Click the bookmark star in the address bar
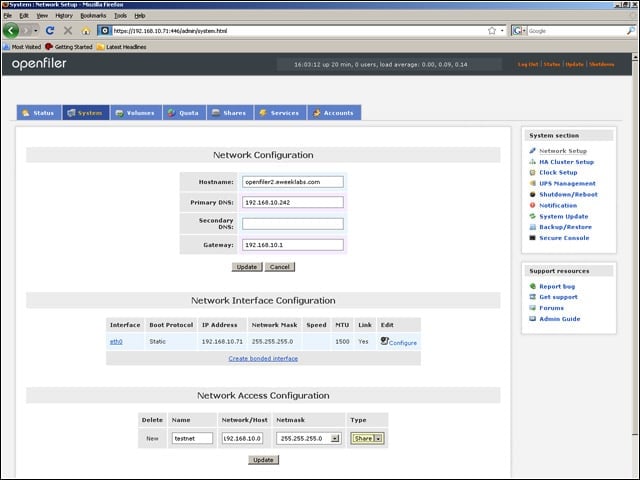 492,31
